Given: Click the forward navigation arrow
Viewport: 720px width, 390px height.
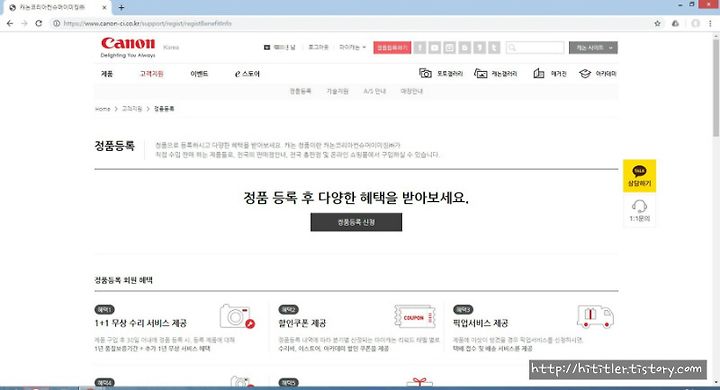Looking at the screenshot, I should pos(24,23).
